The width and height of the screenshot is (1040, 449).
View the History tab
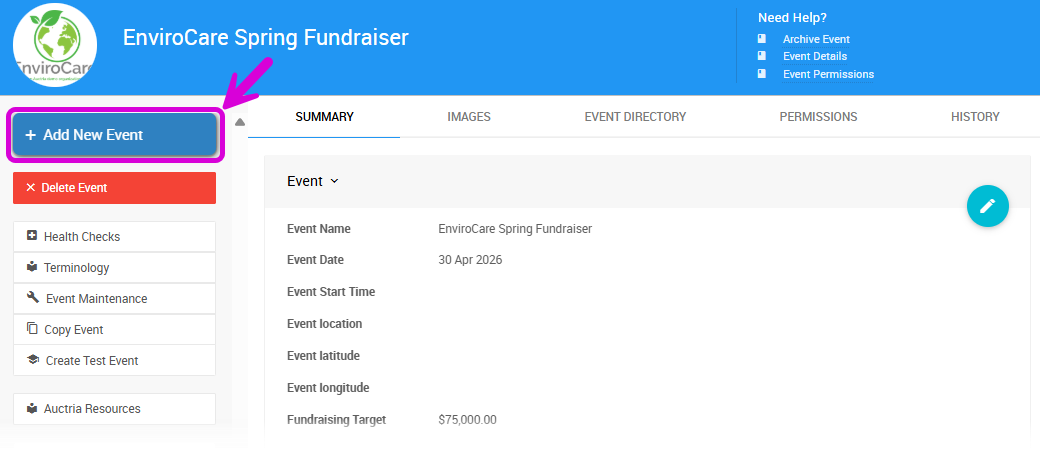point(975,117)
